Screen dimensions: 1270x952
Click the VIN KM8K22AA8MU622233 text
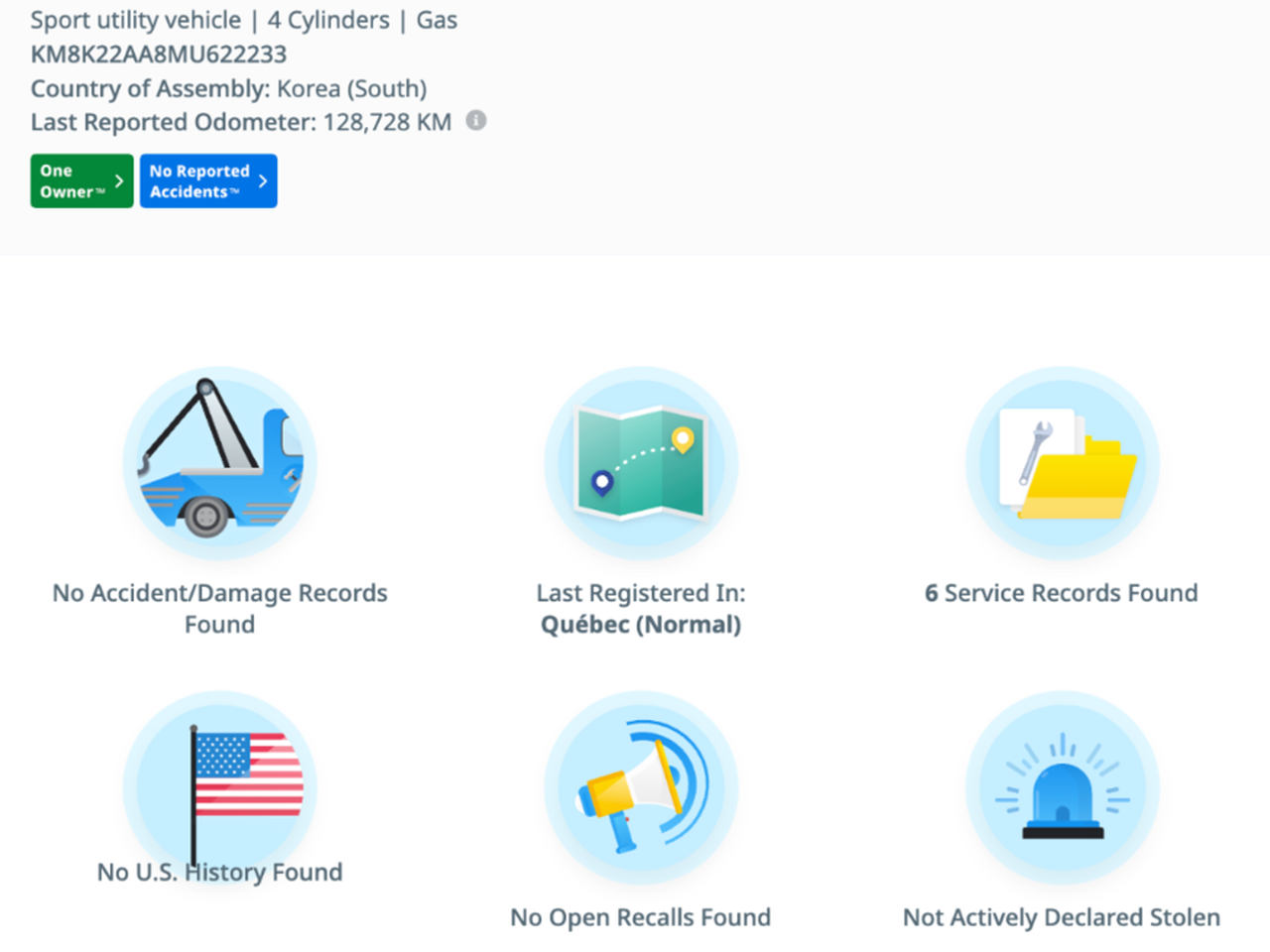click(x=159, y=55)
